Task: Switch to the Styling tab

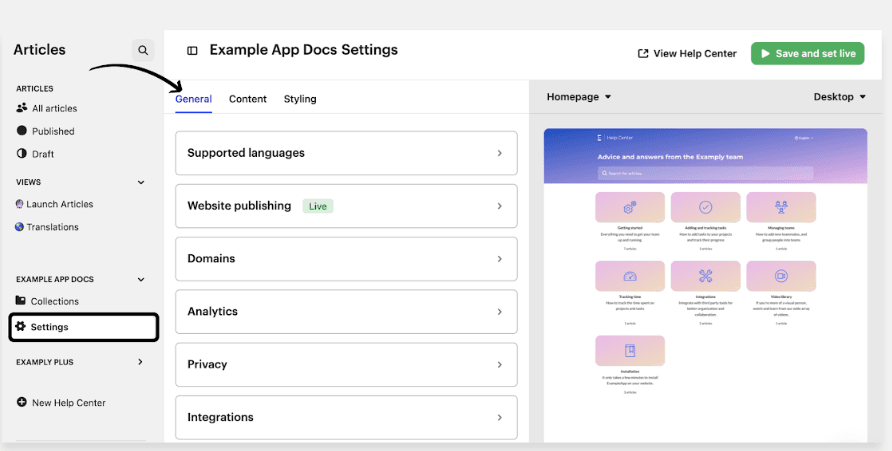Action: 300,99
